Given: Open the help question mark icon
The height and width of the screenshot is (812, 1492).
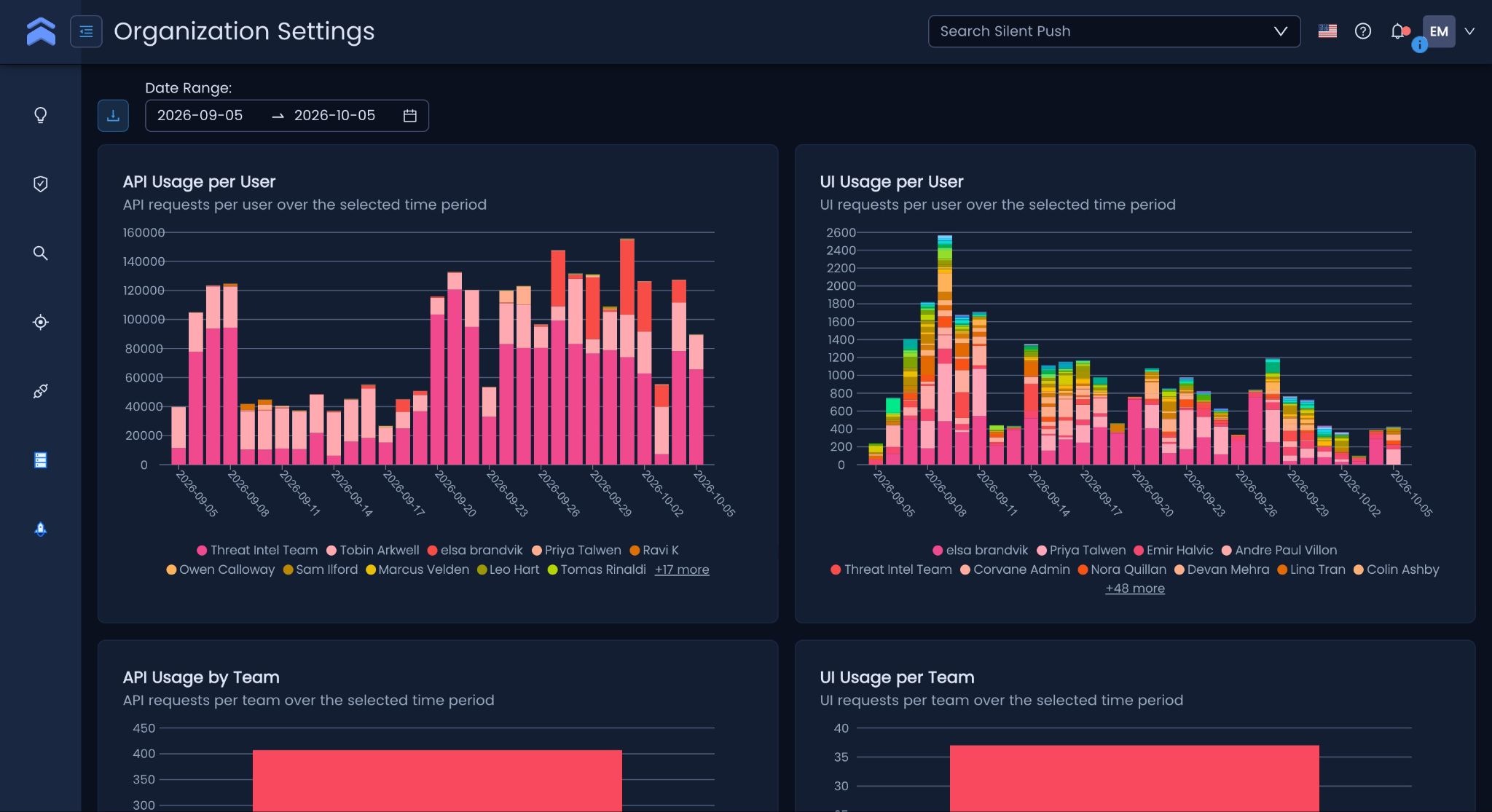Looking at the screenshot, I should pos(1363,31).
